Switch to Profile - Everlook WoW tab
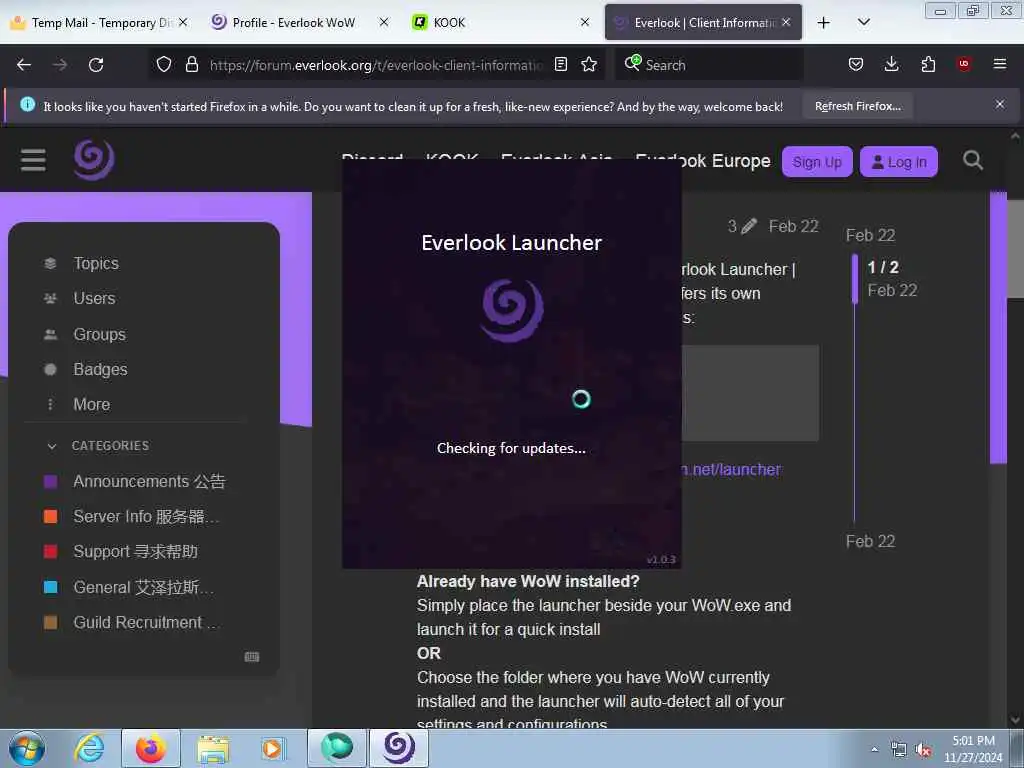This screenshot has width=1024, height=768. (294, 23)
